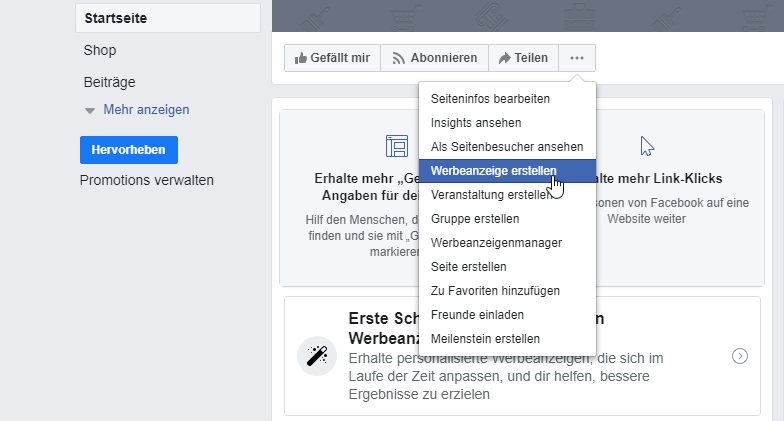Click the RSS feed icon beside Abonnieren
The height and width of the screenshot is (421, 784).
coord(398,58)
